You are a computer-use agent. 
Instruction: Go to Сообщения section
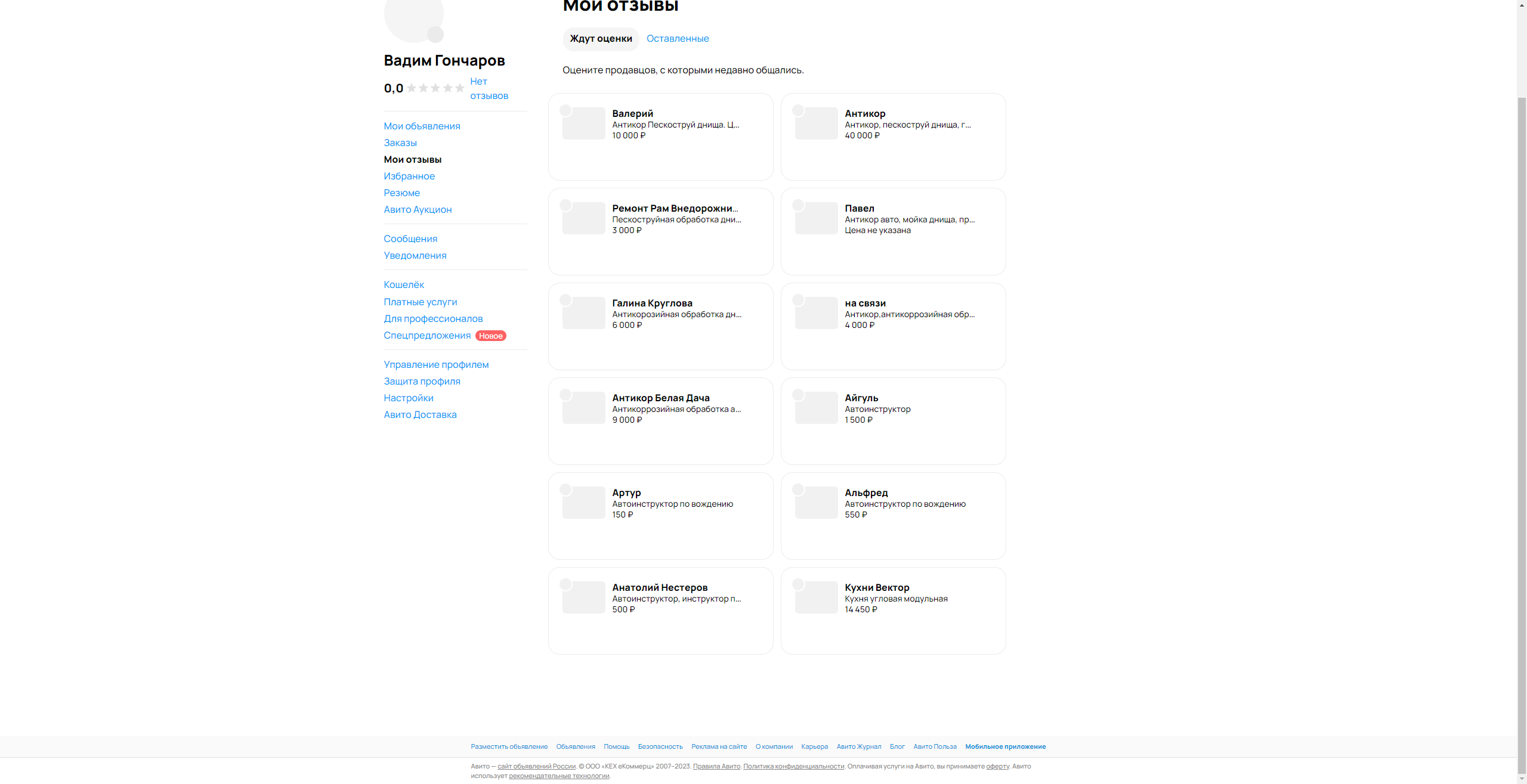410,239
